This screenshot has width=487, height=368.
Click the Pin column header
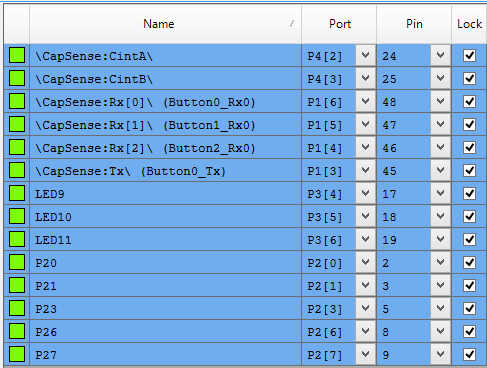point(414,24)
